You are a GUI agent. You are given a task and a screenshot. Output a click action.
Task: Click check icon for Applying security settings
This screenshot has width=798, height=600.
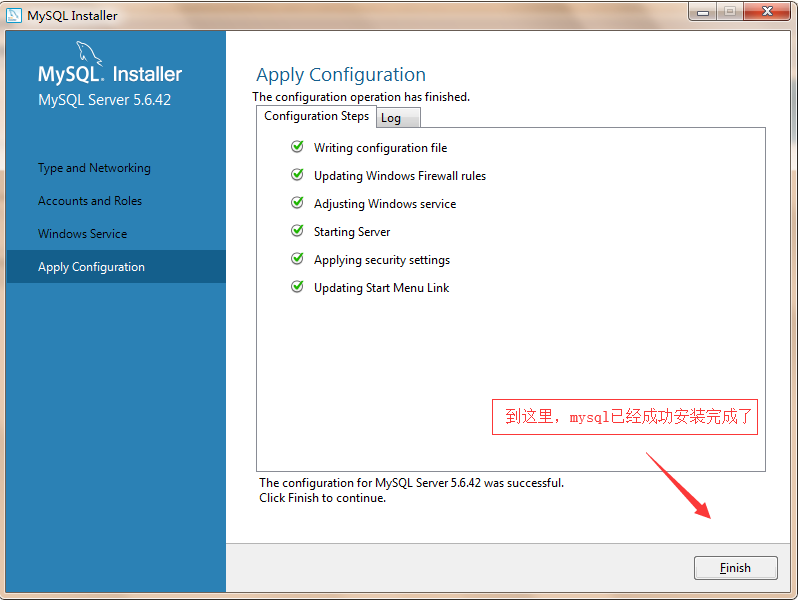point(297,259)
